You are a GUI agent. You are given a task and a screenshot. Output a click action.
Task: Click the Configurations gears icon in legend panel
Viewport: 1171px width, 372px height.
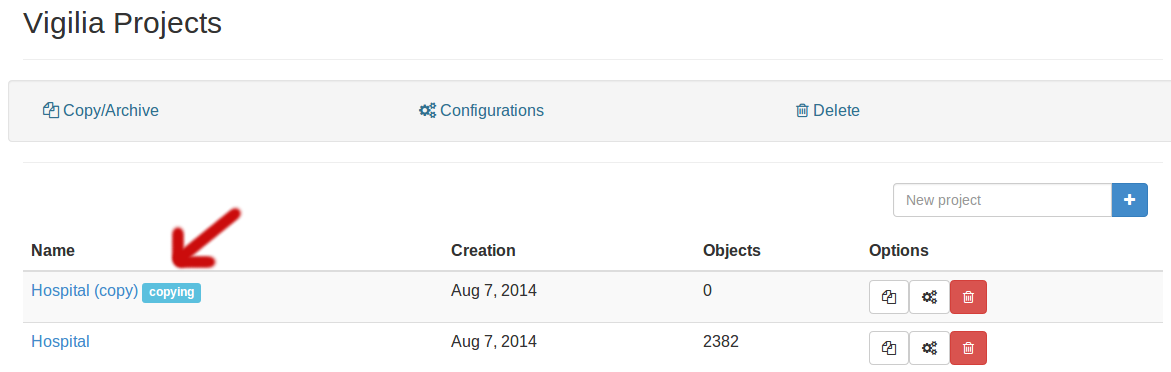tap(427, 111)
